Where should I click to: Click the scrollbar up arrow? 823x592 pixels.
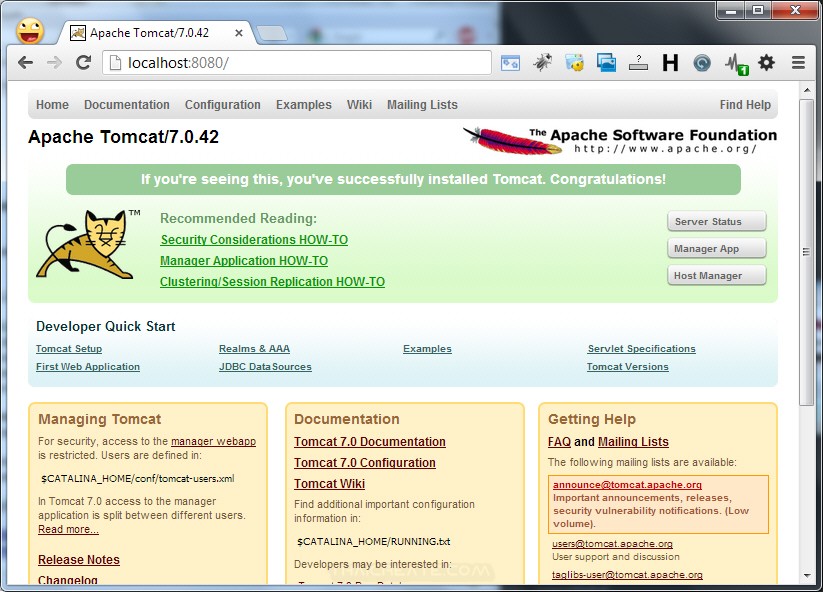pos(807,90)
